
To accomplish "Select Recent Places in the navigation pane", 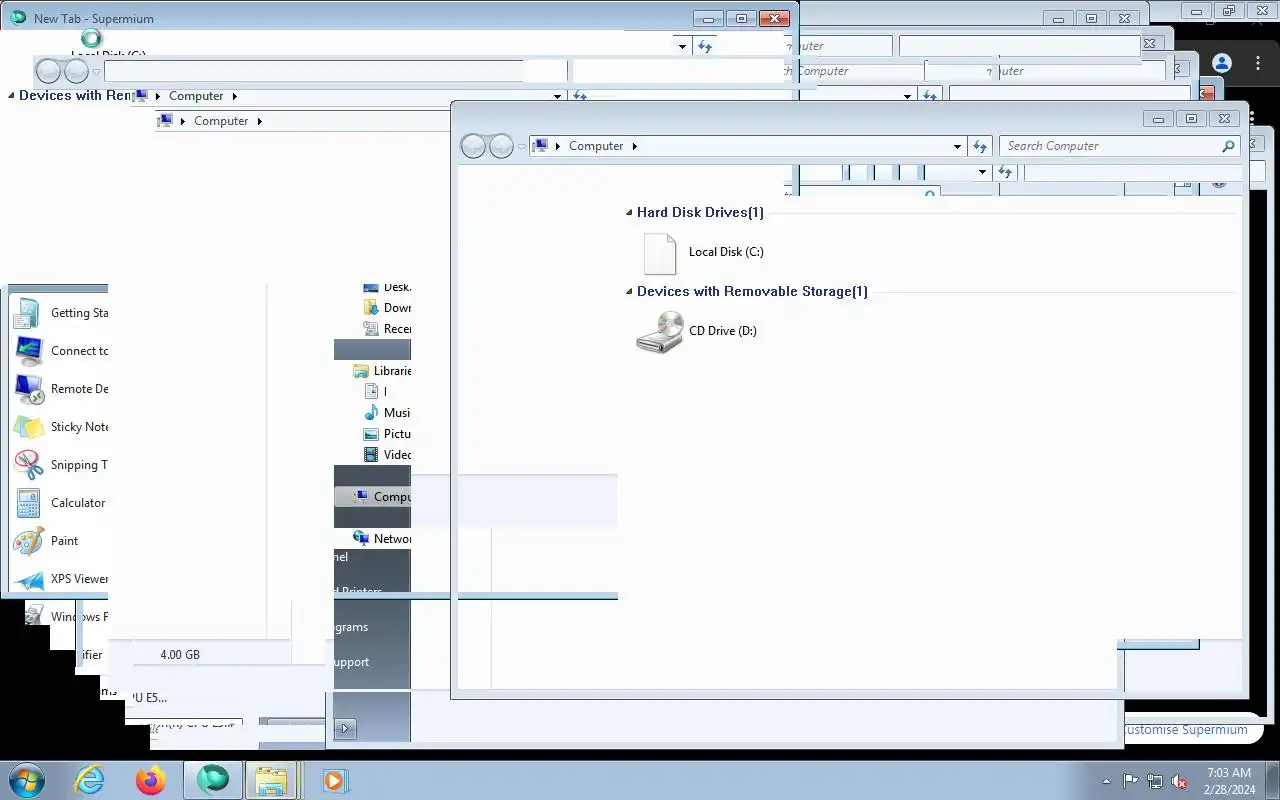I will [x=387, y=329].
